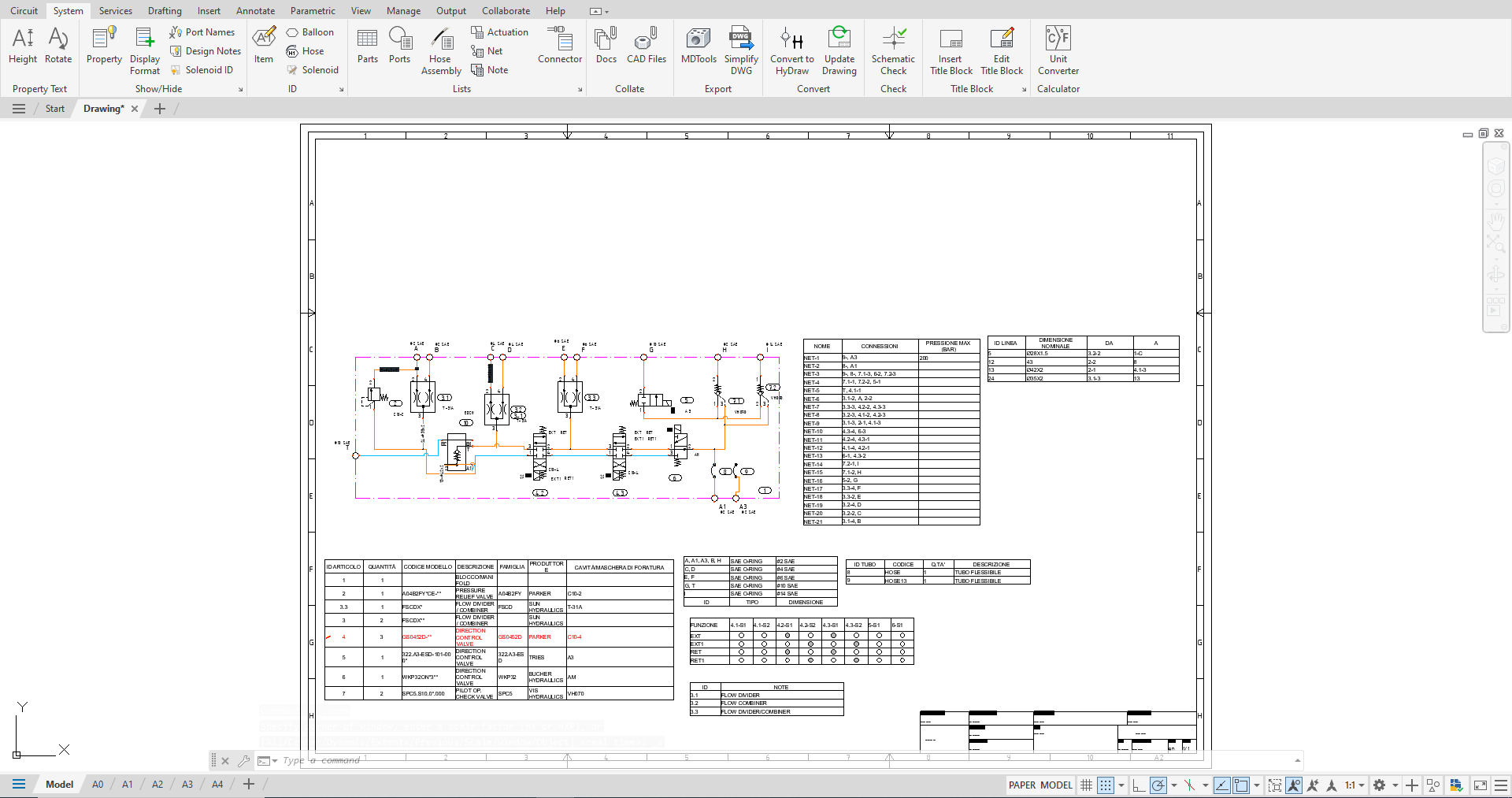The width and height of the screenshot is (1512, 798).
Task: Open the Parts list
Action: tap(368, 45)
